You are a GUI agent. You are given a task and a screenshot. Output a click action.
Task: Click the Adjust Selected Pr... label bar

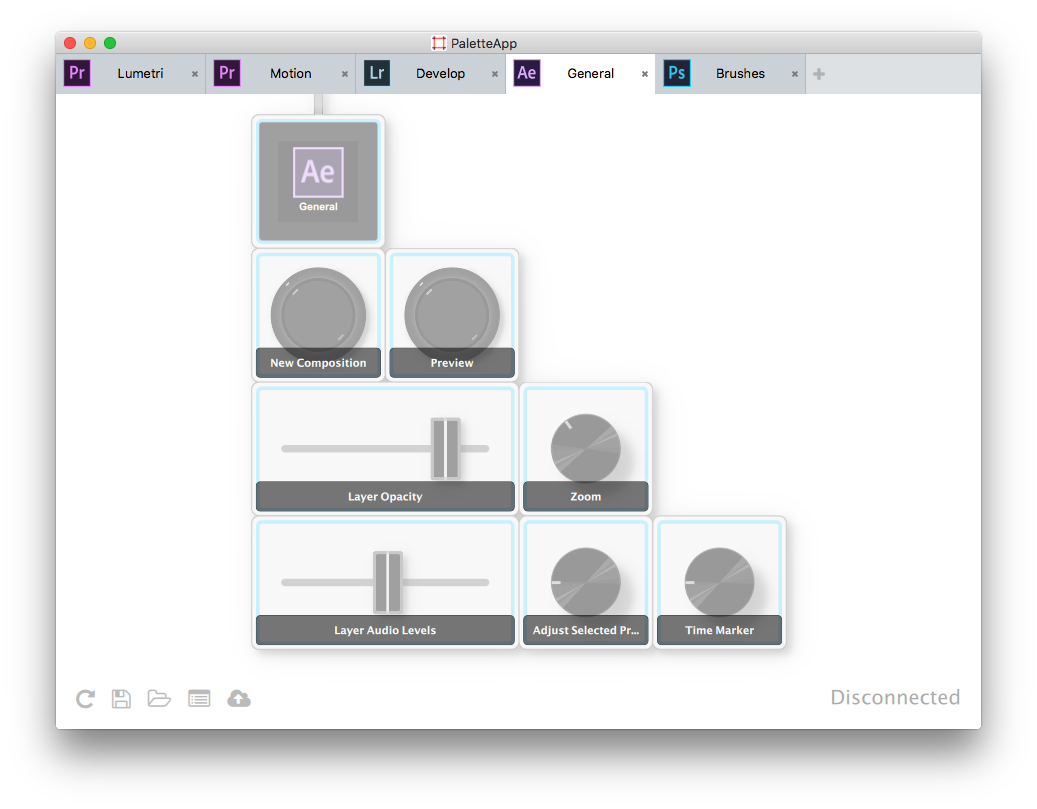pyautogui.click(x=585, y=630)
